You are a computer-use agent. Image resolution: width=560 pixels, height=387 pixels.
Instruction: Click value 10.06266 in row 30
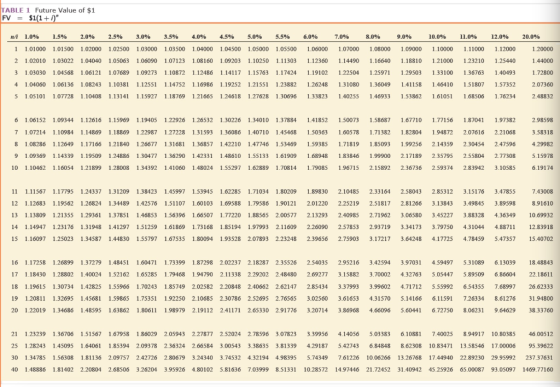[378, 358]
